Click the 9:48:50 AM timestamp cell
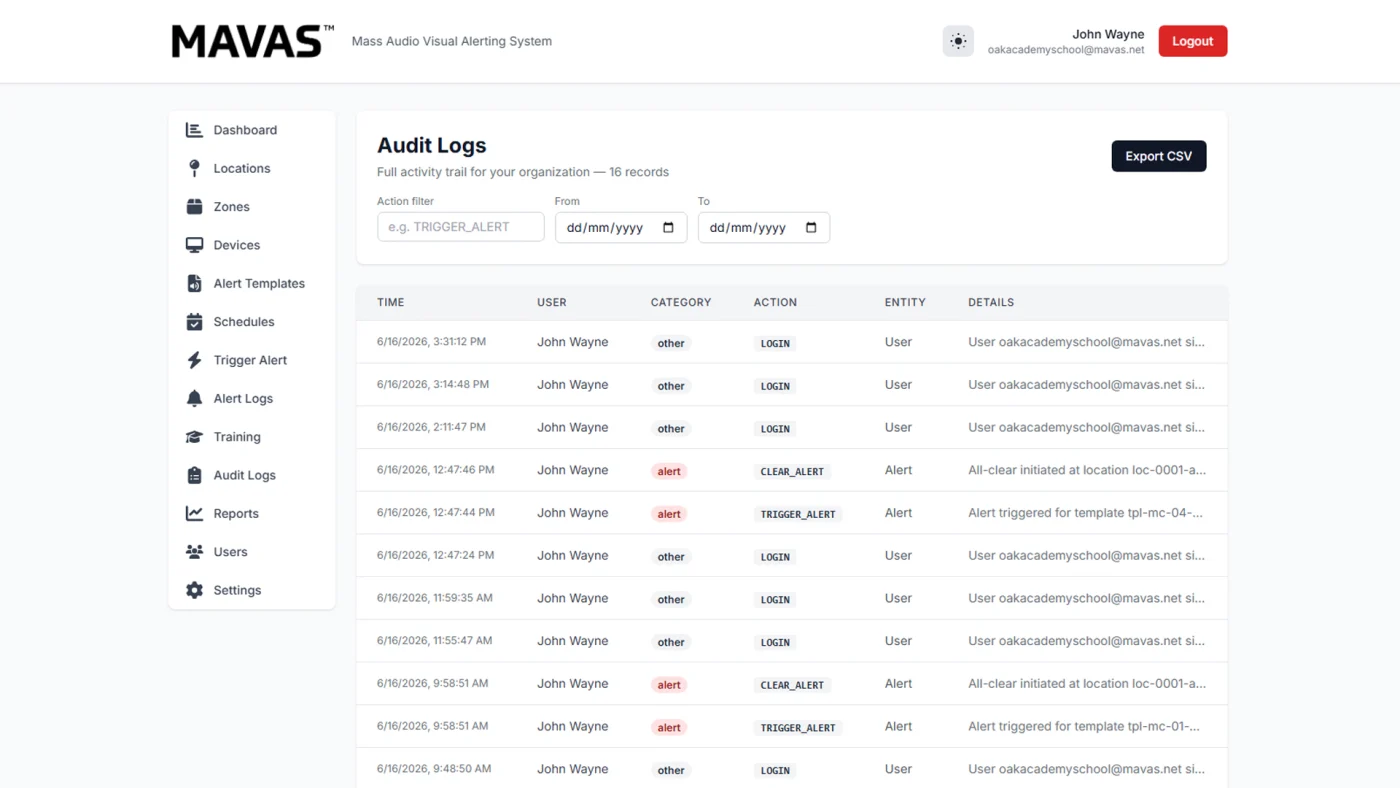This screenshot has width=1400, height=788. coord(434,769)
